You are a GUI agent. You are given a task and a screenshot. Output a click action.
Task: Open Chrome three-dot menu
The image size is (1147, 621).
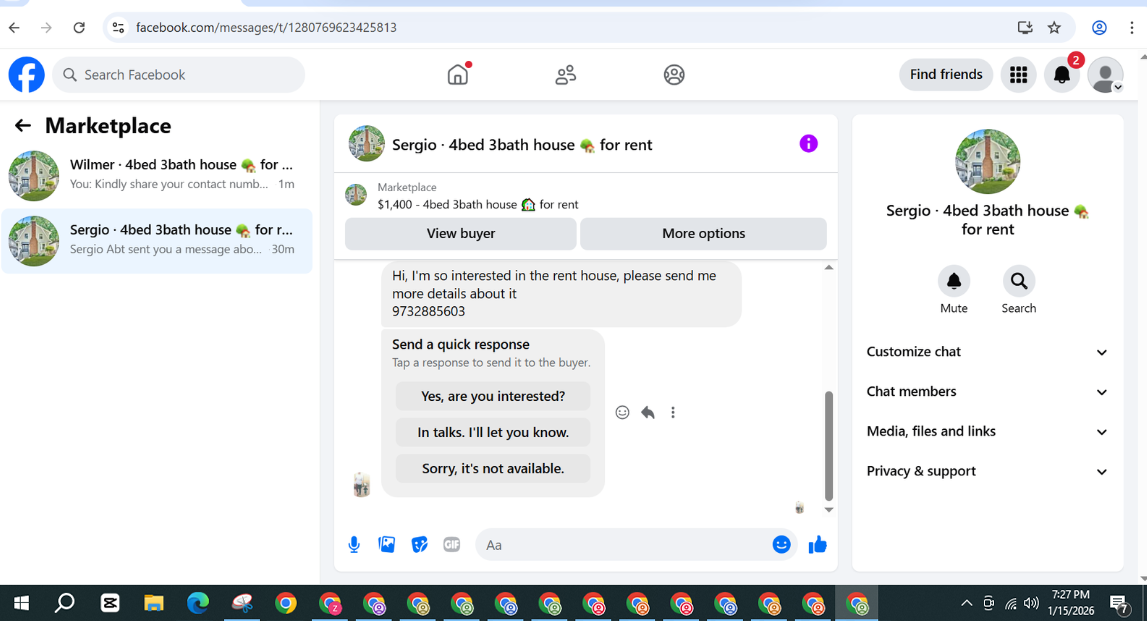[1132, 28]
